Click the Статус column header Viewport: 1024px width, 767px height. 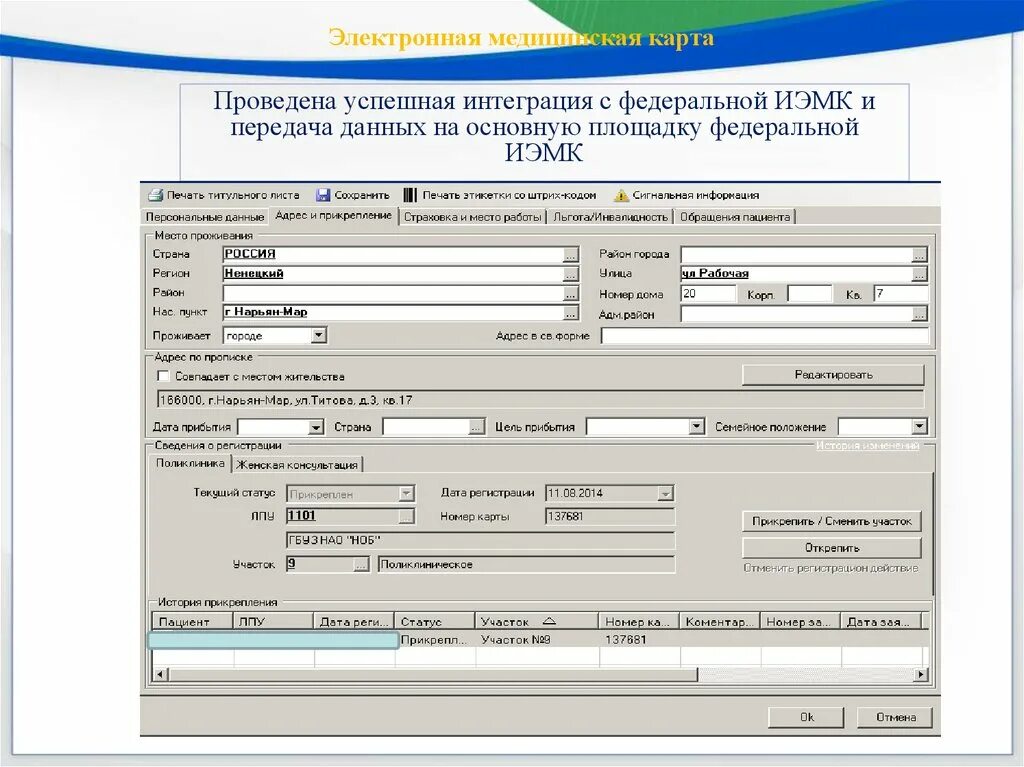tap(434, 621)
